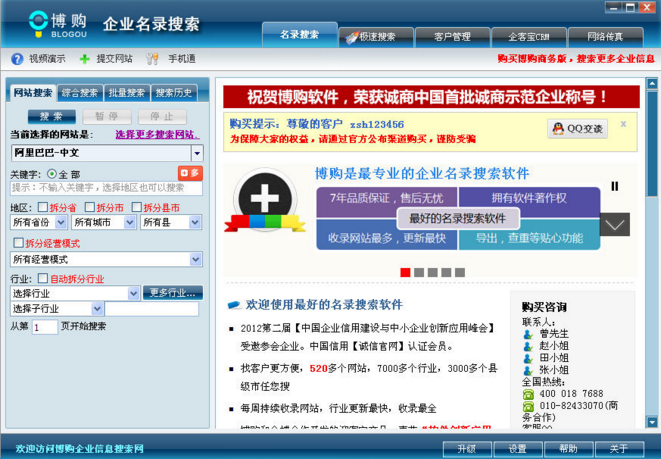The image size is (661, 459).
Task: Click the 帮助 button
Action: (x=568, y=449)
